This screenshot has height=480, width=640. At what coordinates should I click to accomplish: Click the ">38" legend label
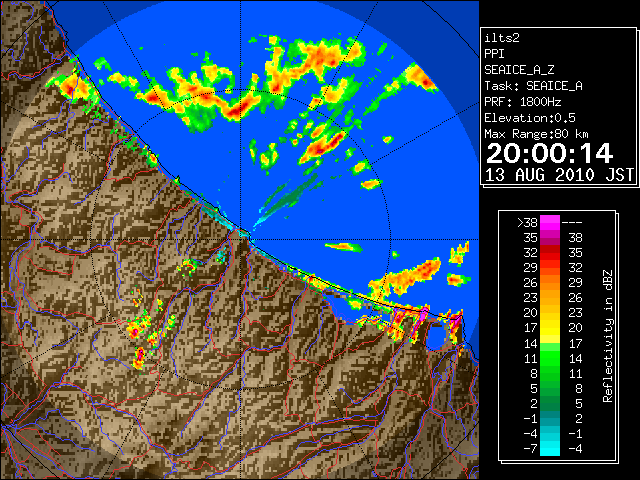tap(527, 222)
